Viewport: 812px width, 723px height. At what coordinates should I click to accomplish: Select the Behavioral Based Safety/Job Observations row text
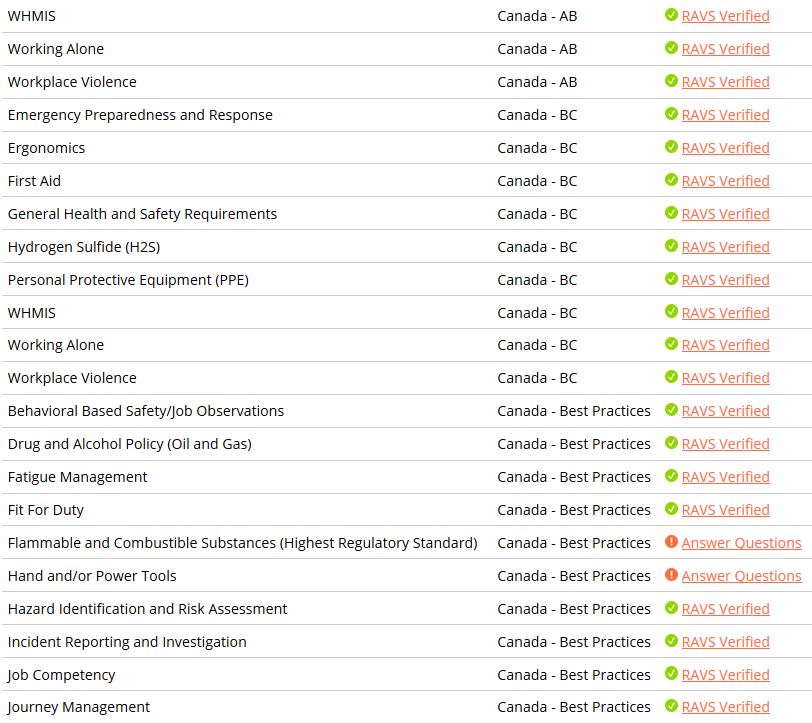(x=146, y=411)
